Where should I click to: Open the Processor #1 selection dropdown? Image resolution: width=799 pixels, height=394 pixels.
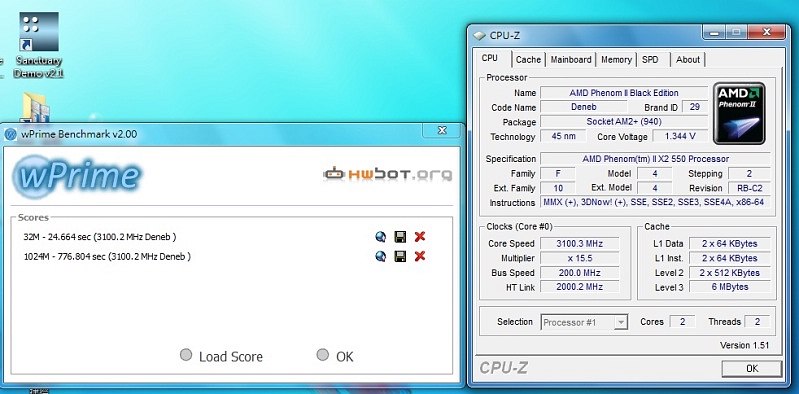tap(584, 322)
